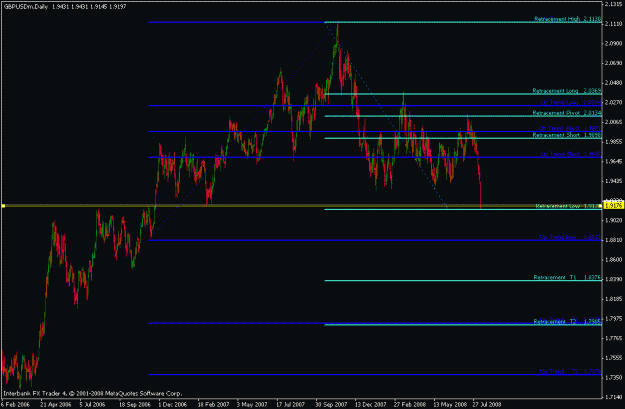Click the 3 May 2007 date label
625x409 pixels.
[252, 405]
